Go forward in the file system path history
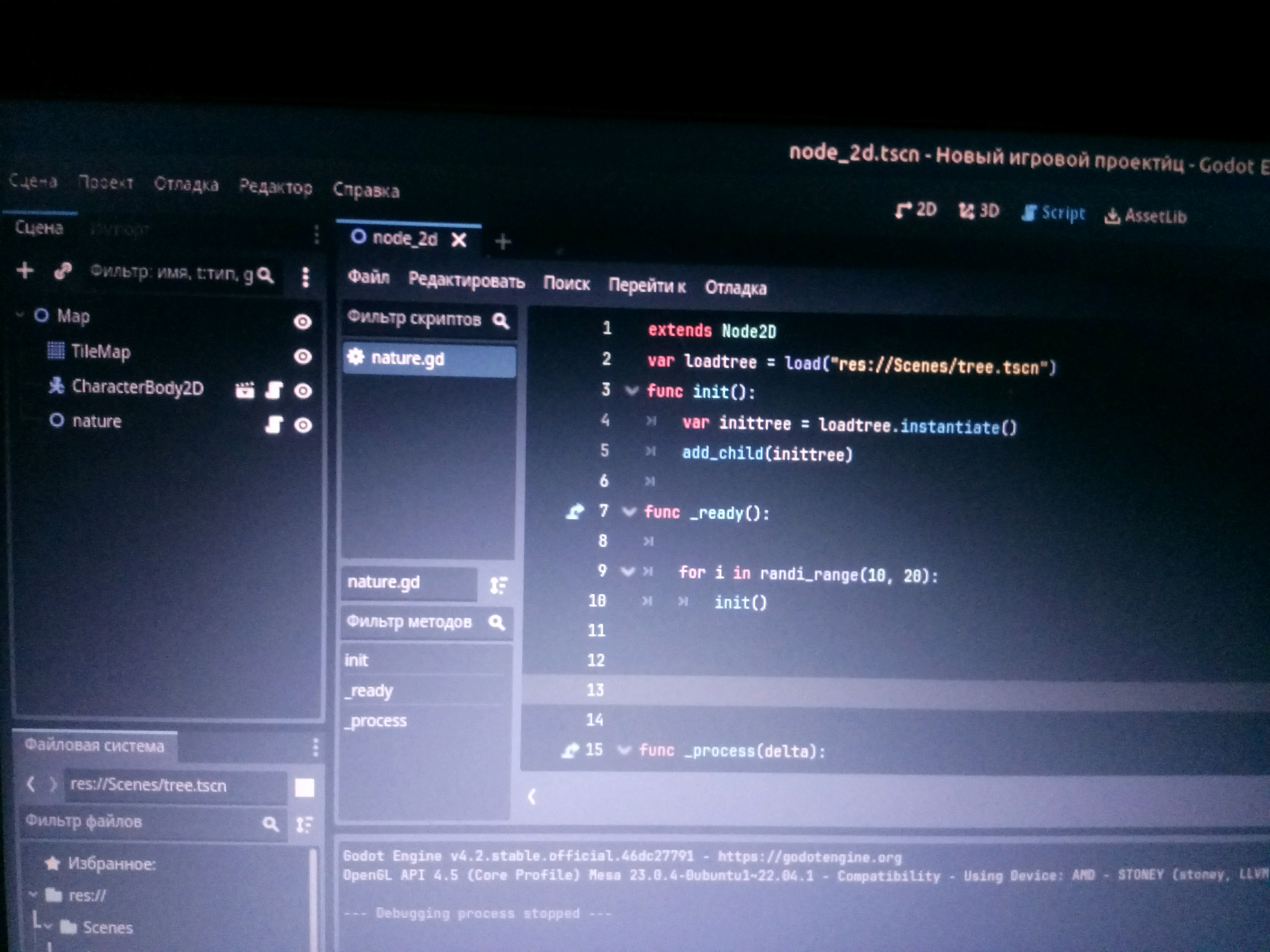Viewport: 1270px width, 952px height. (53, 784)
